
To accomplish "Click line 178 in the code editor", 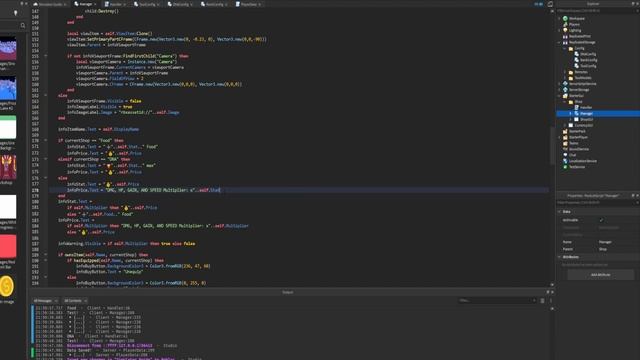I will coord(299,190).
